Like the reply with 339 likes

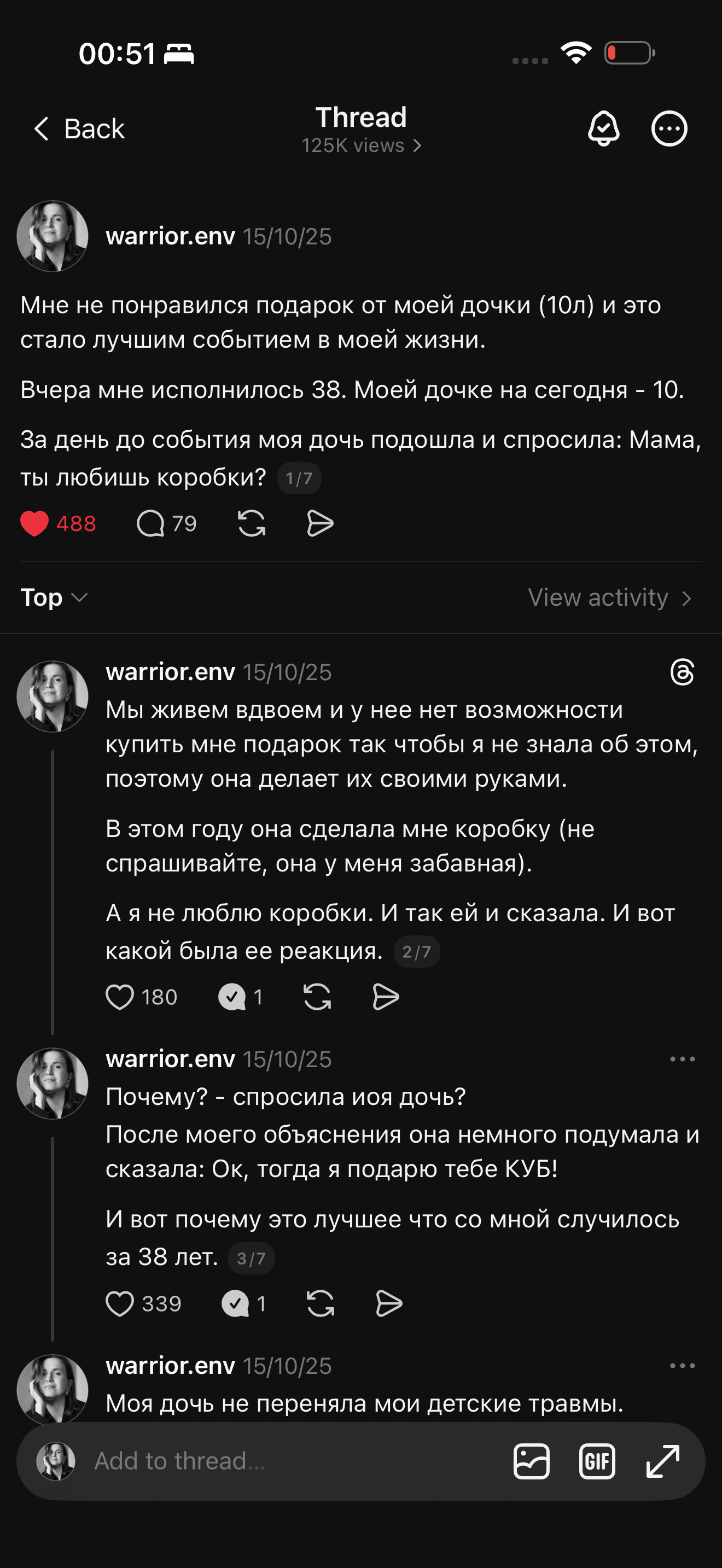[120, 1304]
